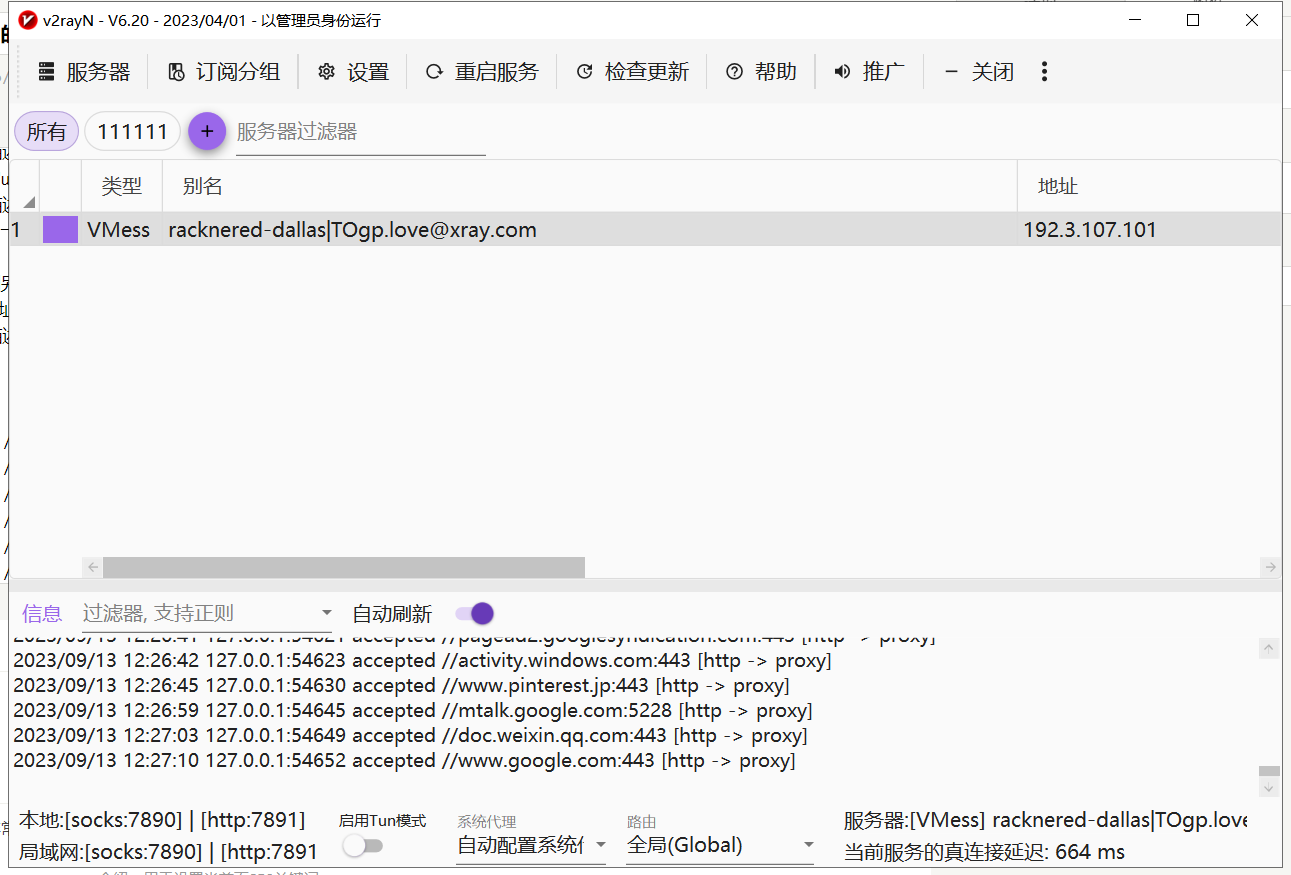
Task: Click the log vertical scrollbar thumb
Action: click(x=1269, y=771)
